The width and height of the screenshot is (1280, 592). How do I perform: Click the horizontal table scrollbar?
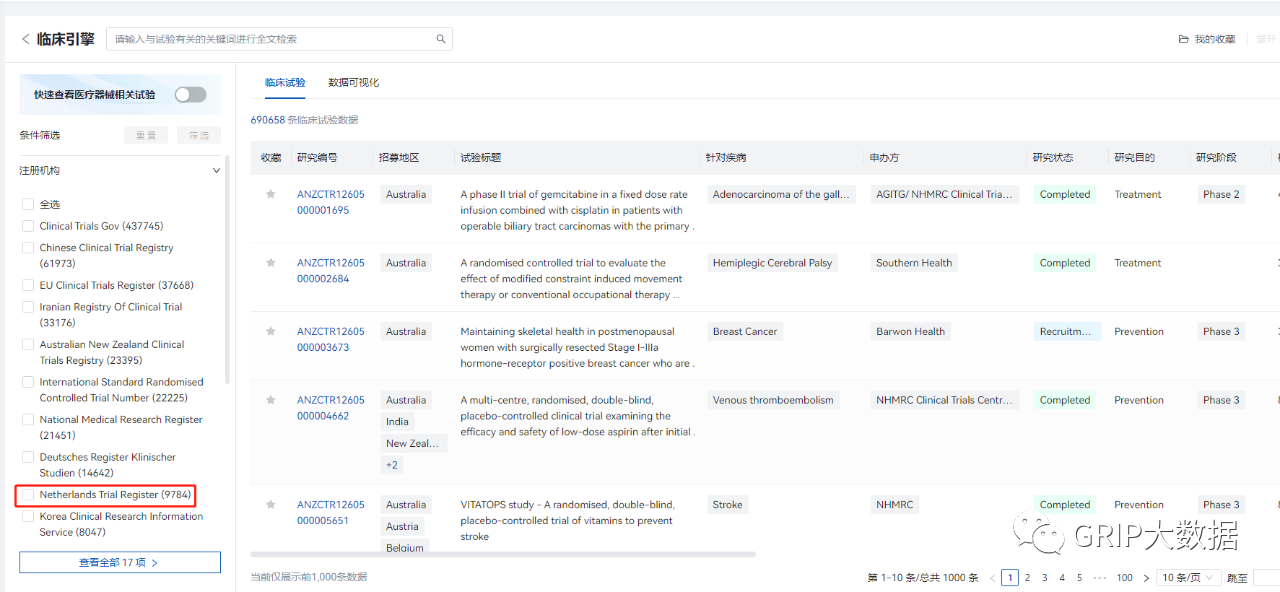pos(503,553)
